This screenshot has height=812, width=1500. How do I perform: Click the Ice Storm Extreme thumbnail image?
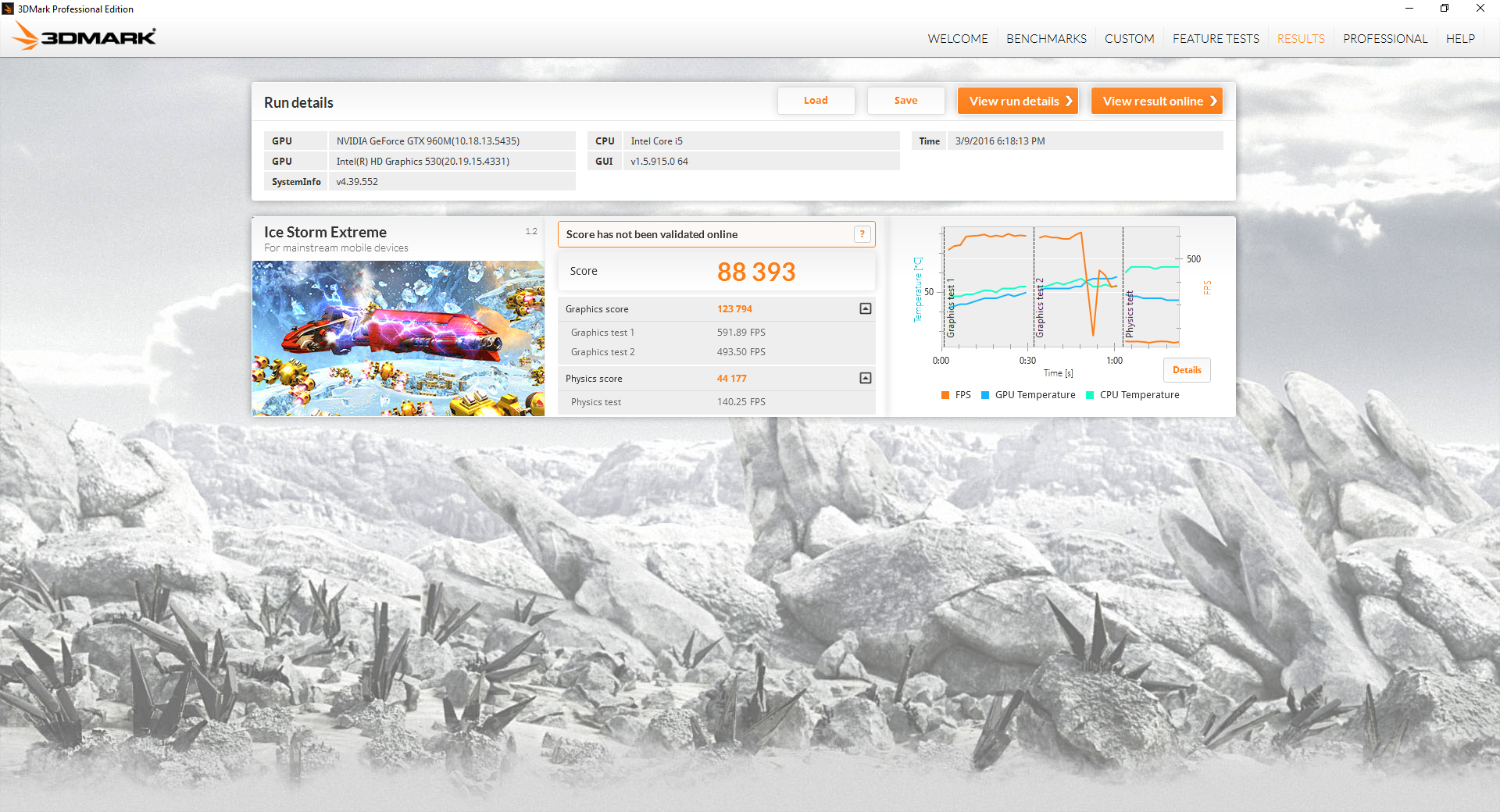tap(398, 338)
